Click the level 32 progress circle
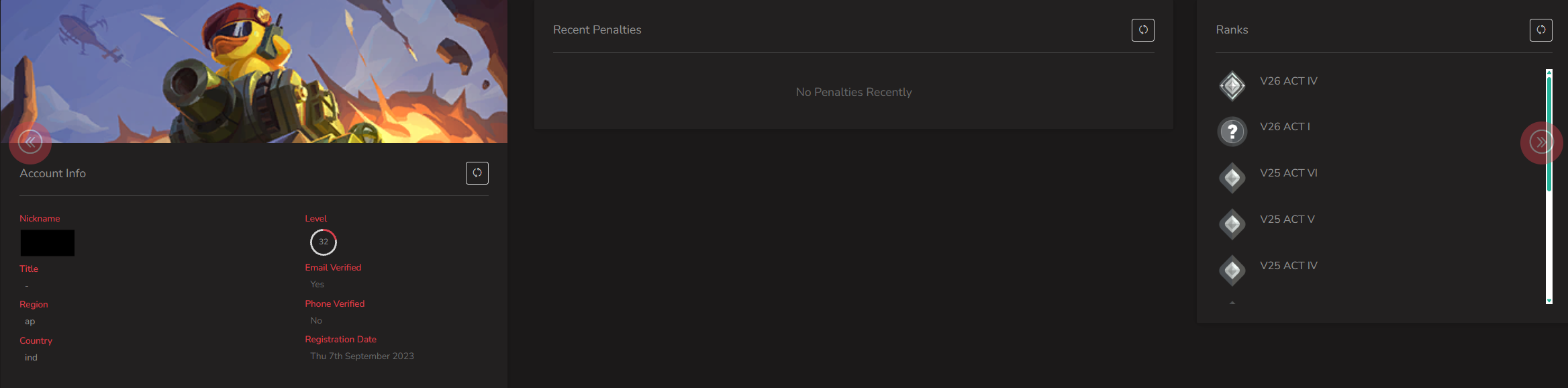 point(324,242)
